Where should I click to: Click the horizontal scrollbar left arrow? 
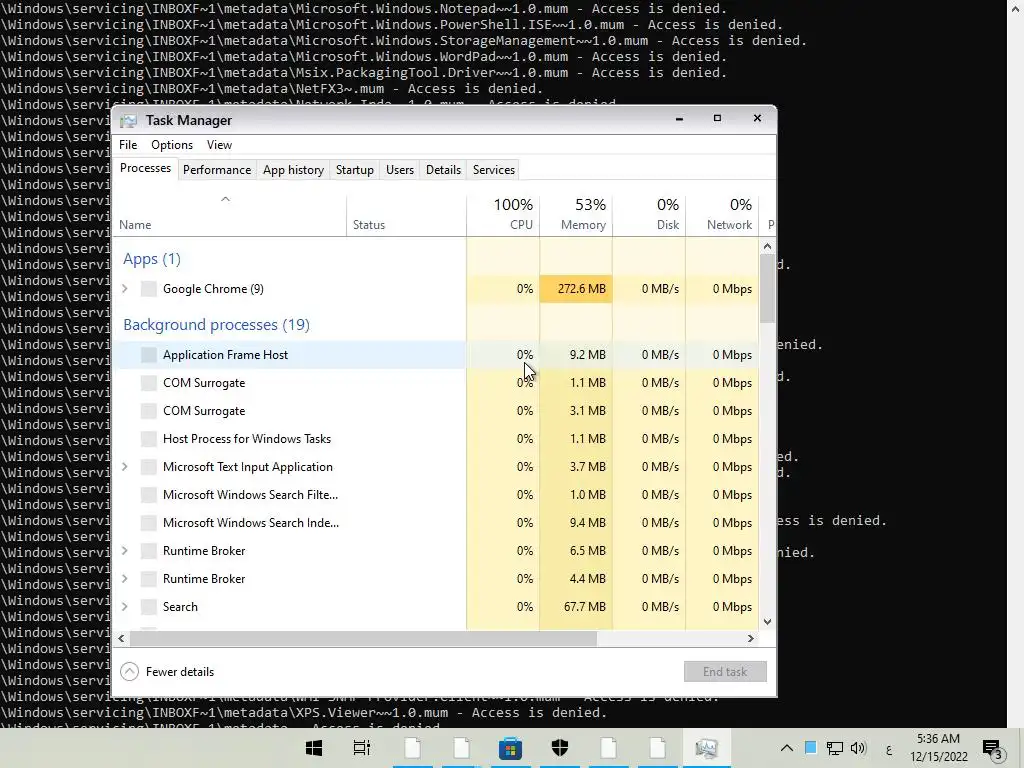tap(121, 638)
